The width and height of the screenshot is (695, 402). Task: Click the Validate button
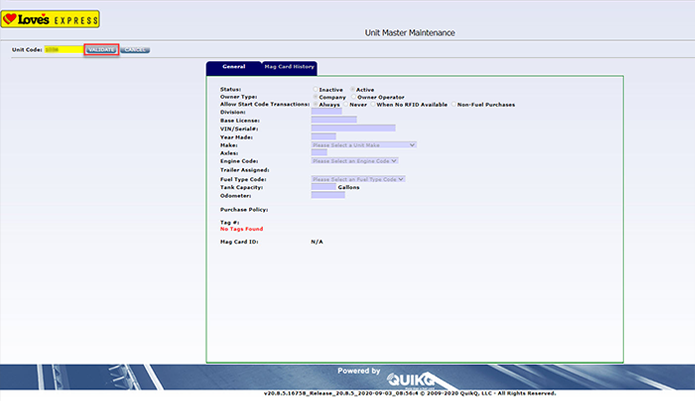[x=102, y=50]
